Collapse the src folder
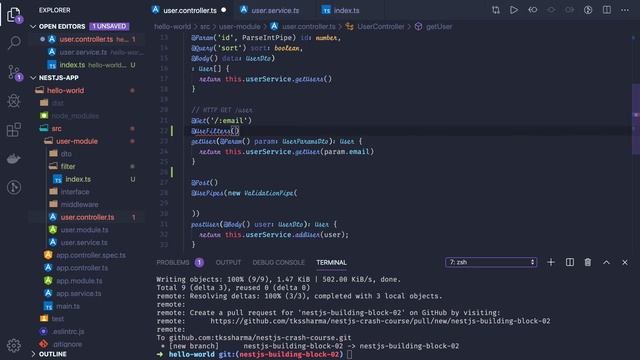640x360 pixels. pyautogui.click(x=56, y=129)
